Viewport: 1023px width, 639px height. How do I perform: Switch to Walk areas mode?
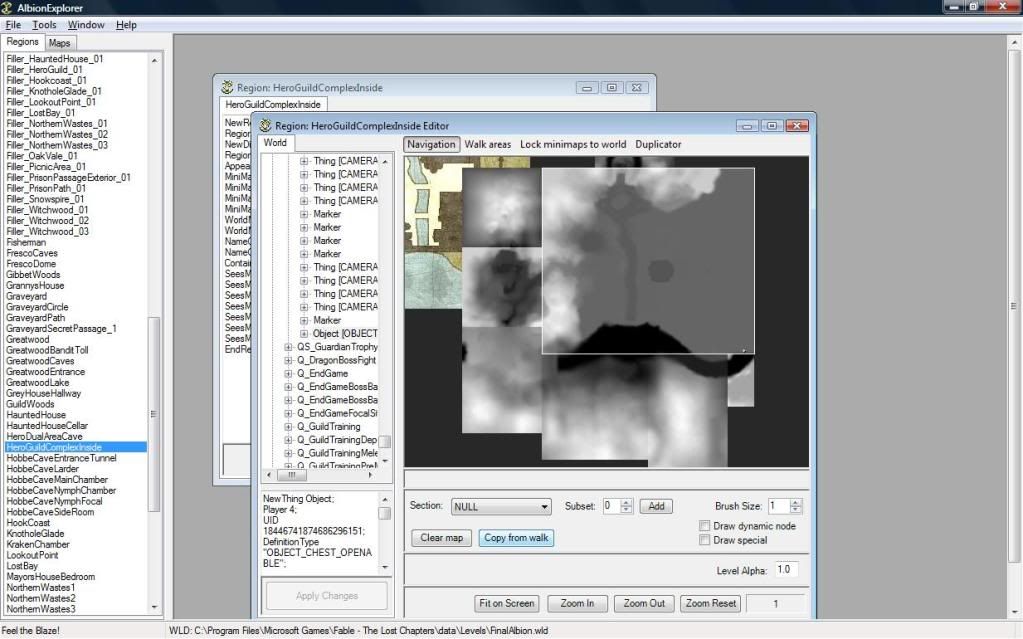point(488,144)
